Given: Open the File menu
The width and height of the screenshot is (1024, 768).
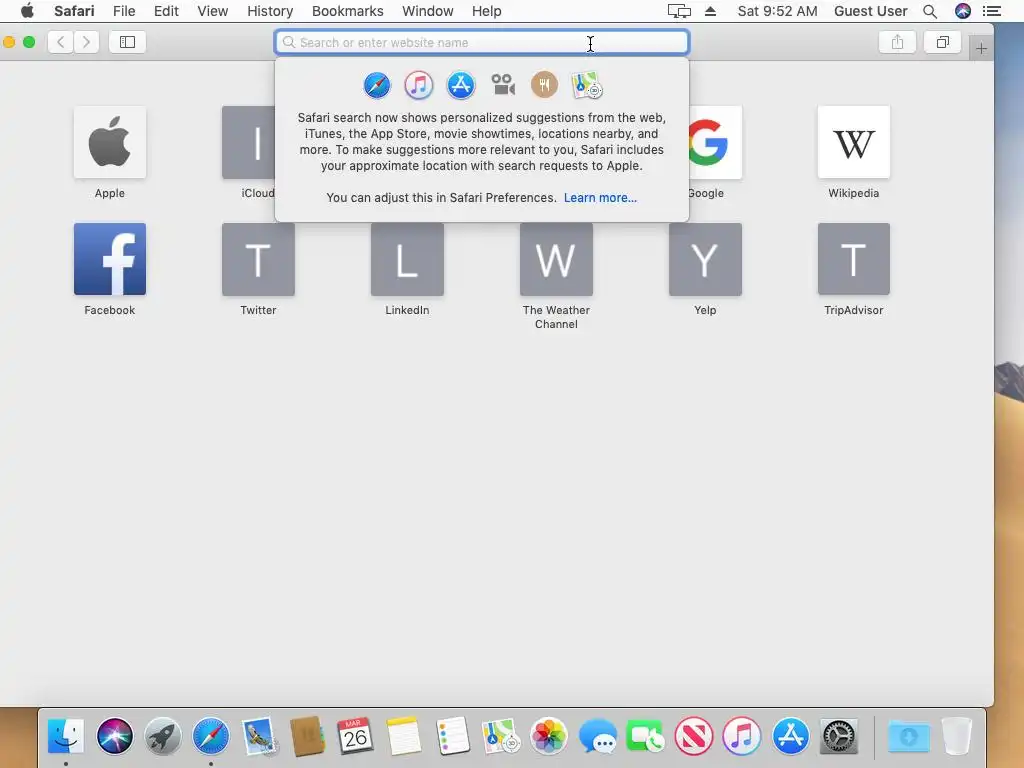Looking at the screenshot, I should click(x=124, y=11).
